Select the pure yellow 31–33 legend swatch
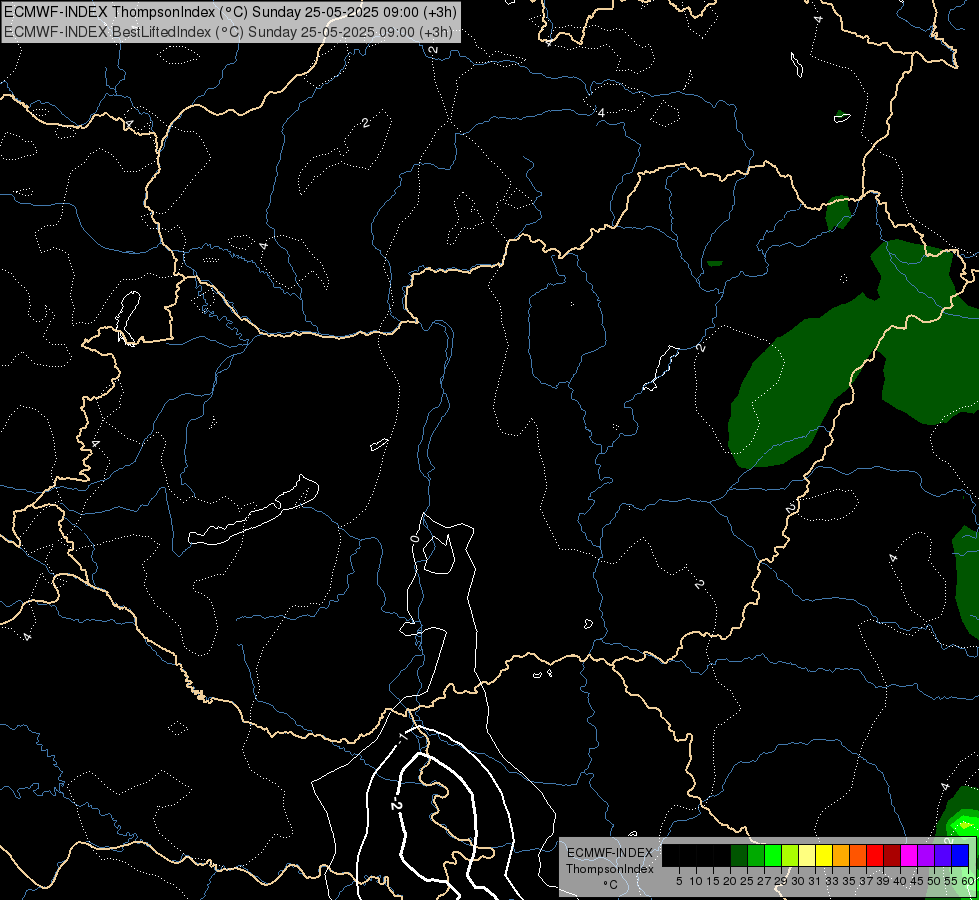Viewport: 979px width, 900px height. pyautogui.click(x=824, y=855)
